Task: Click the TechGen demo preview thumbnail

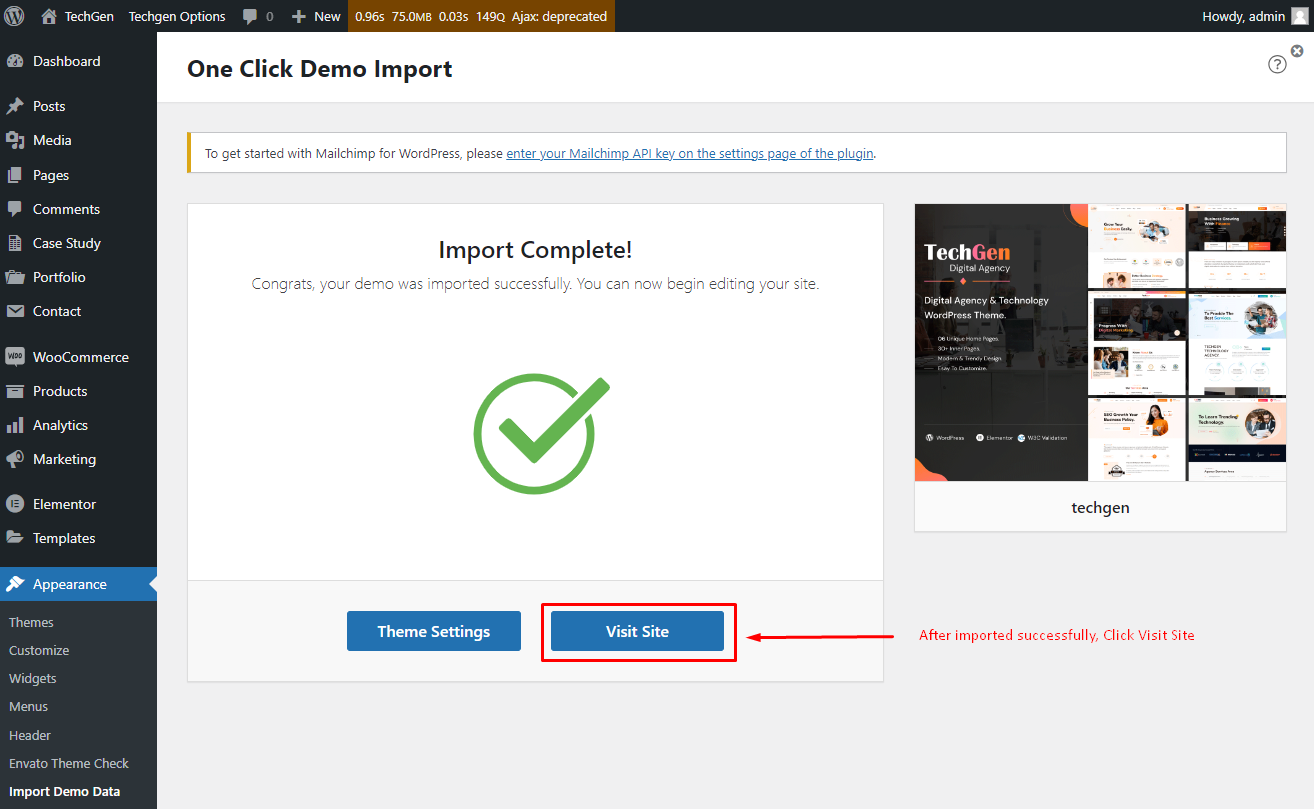Action: 1100,342
